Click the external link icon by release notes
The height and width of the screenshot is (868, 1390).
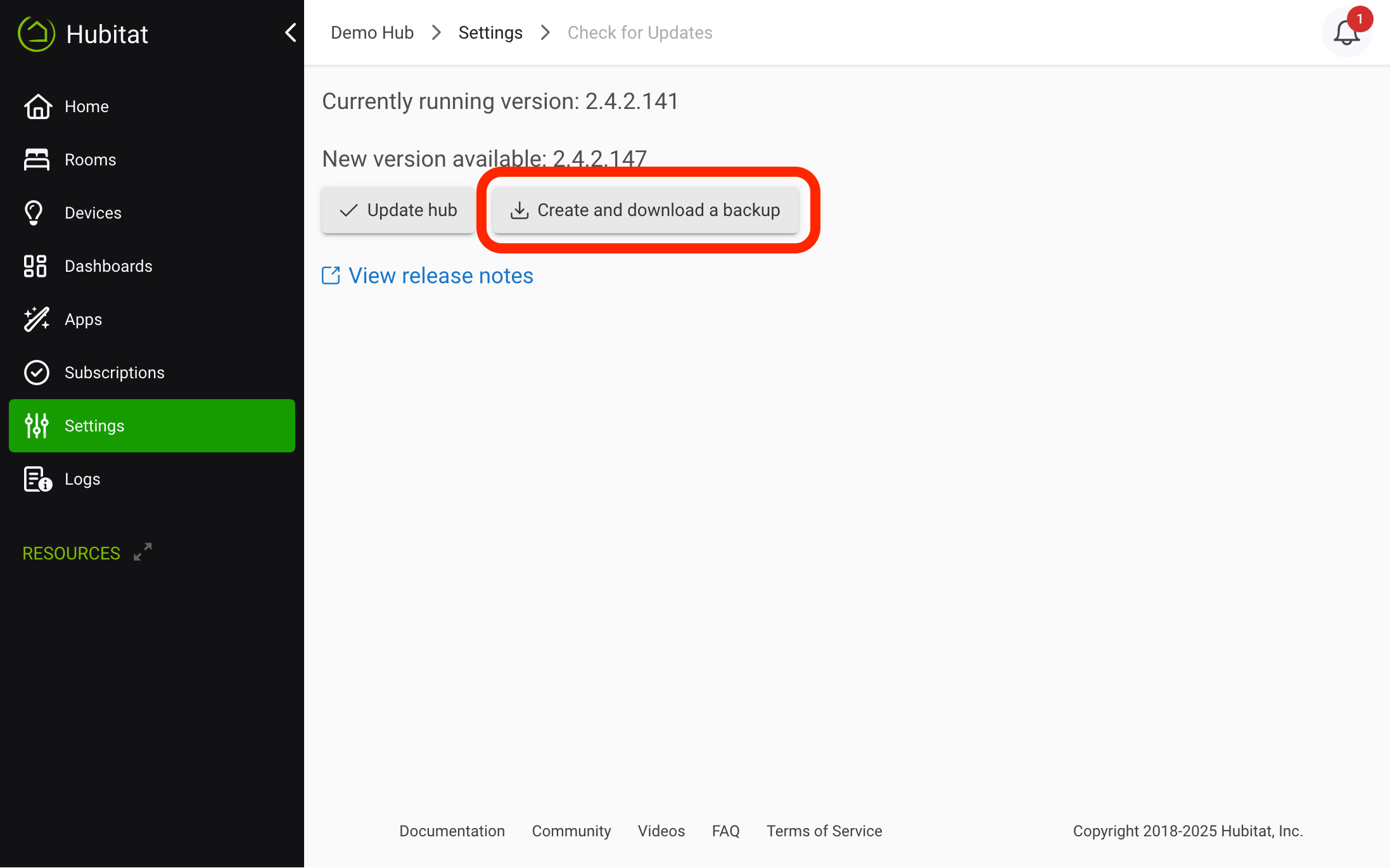click(x=331, y=276)
